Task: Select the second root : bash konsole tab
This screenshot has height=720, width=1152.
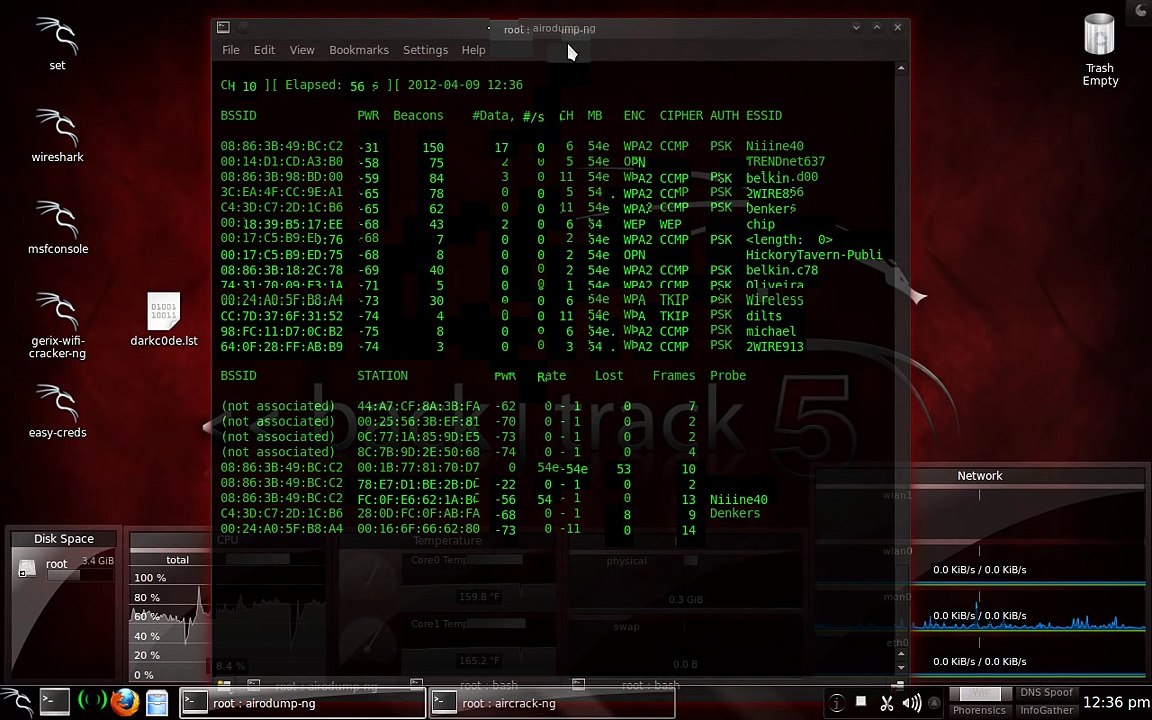Action: [x=651, y=685]
